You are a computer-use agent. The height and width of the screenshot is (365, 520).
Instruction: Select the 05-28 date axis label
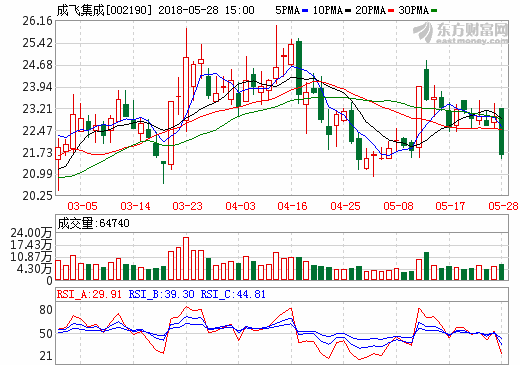click(503, 206)
